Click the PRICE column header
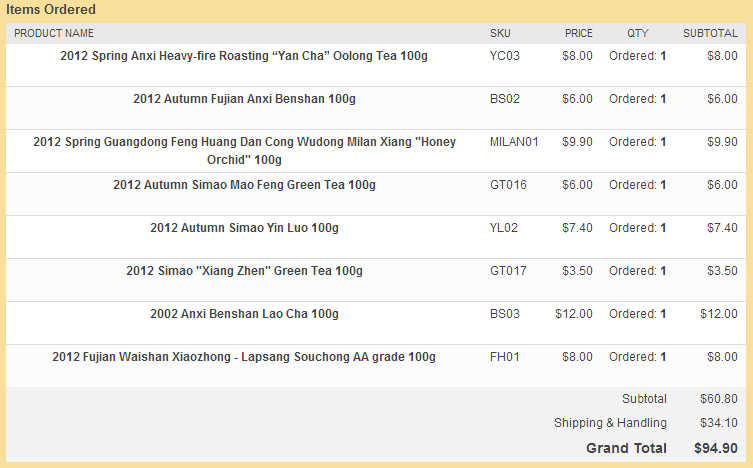 click(579, 33)
